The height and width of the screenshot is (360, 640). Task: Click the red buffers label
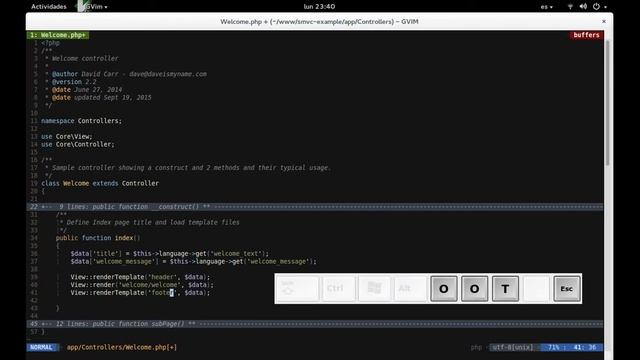point(586,35)
